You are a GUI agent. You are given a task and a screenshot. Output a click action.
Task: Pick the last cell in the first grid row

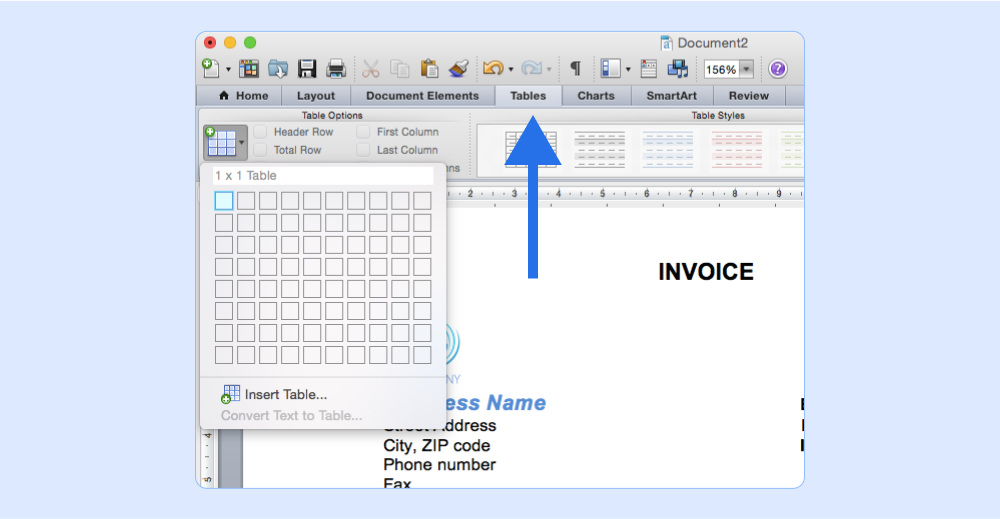tap(422, 201)
